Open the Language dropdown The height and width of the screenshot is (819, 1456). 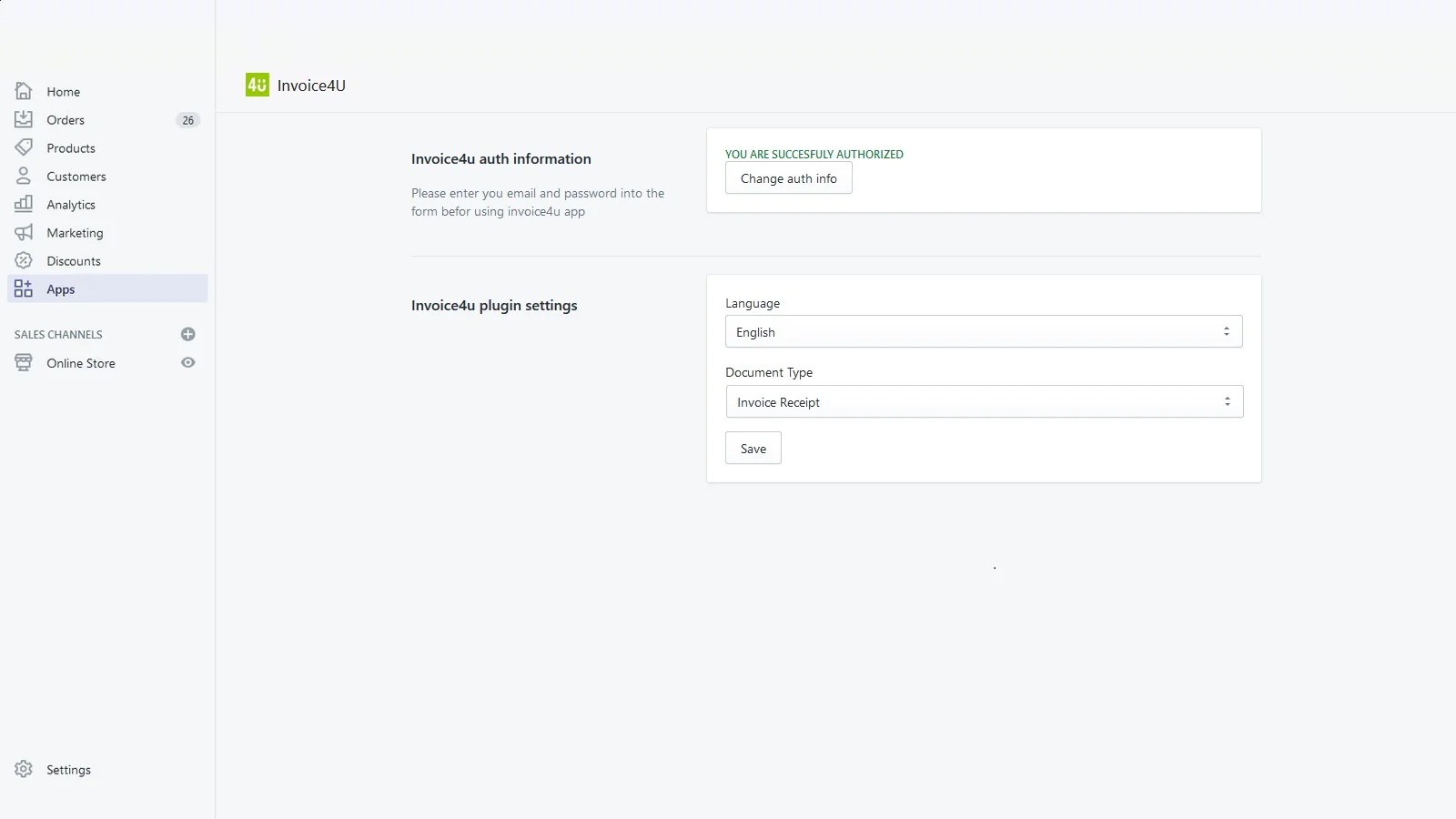[x=984, y=331]
